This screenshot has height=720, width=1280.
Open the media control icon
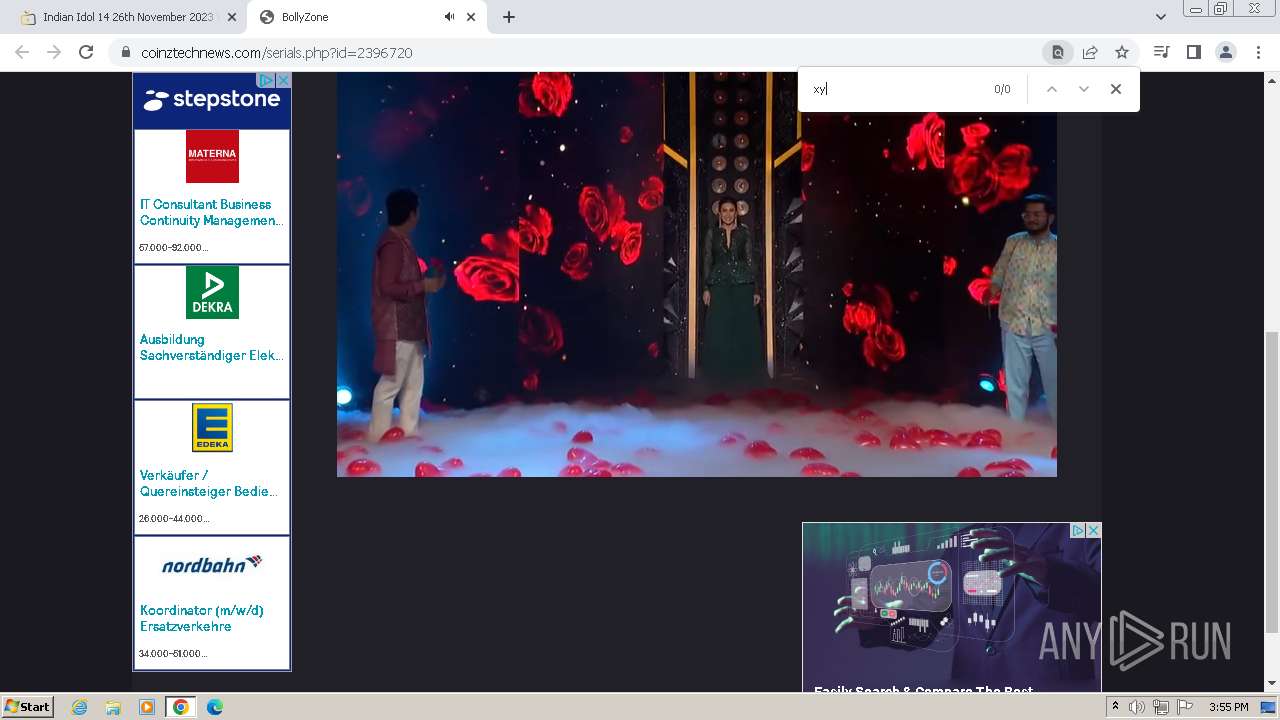1161,52
